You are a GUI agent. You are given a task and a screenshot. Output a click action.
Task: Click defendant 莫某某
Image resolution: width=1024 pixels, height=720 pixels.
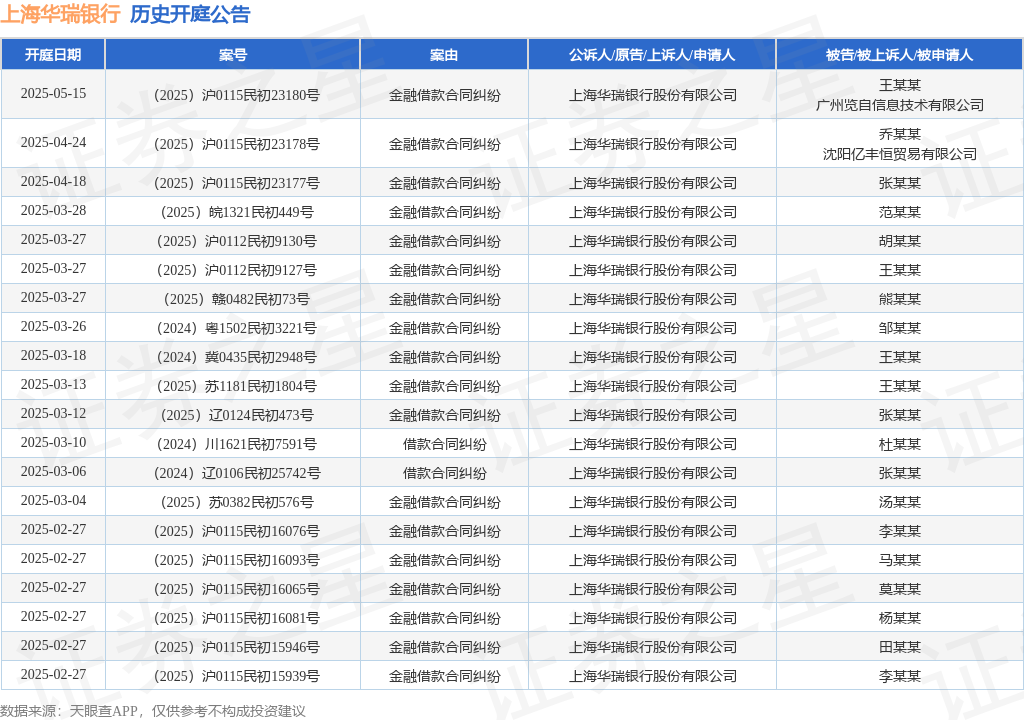tap(900, 589)
